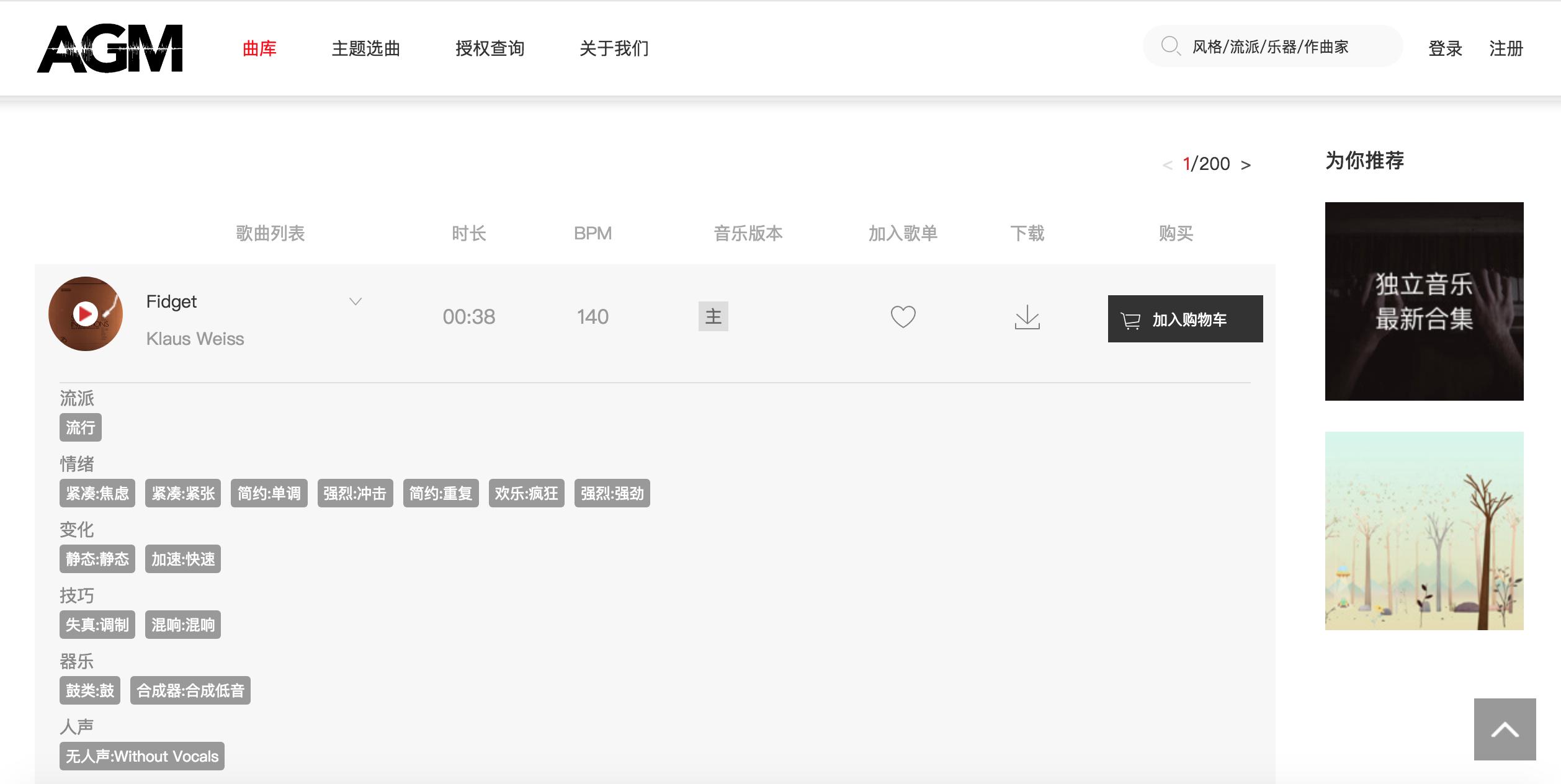The image size is (1561, 784).
Task: Click the 登录 link
Action: (x=1445, y=48)
